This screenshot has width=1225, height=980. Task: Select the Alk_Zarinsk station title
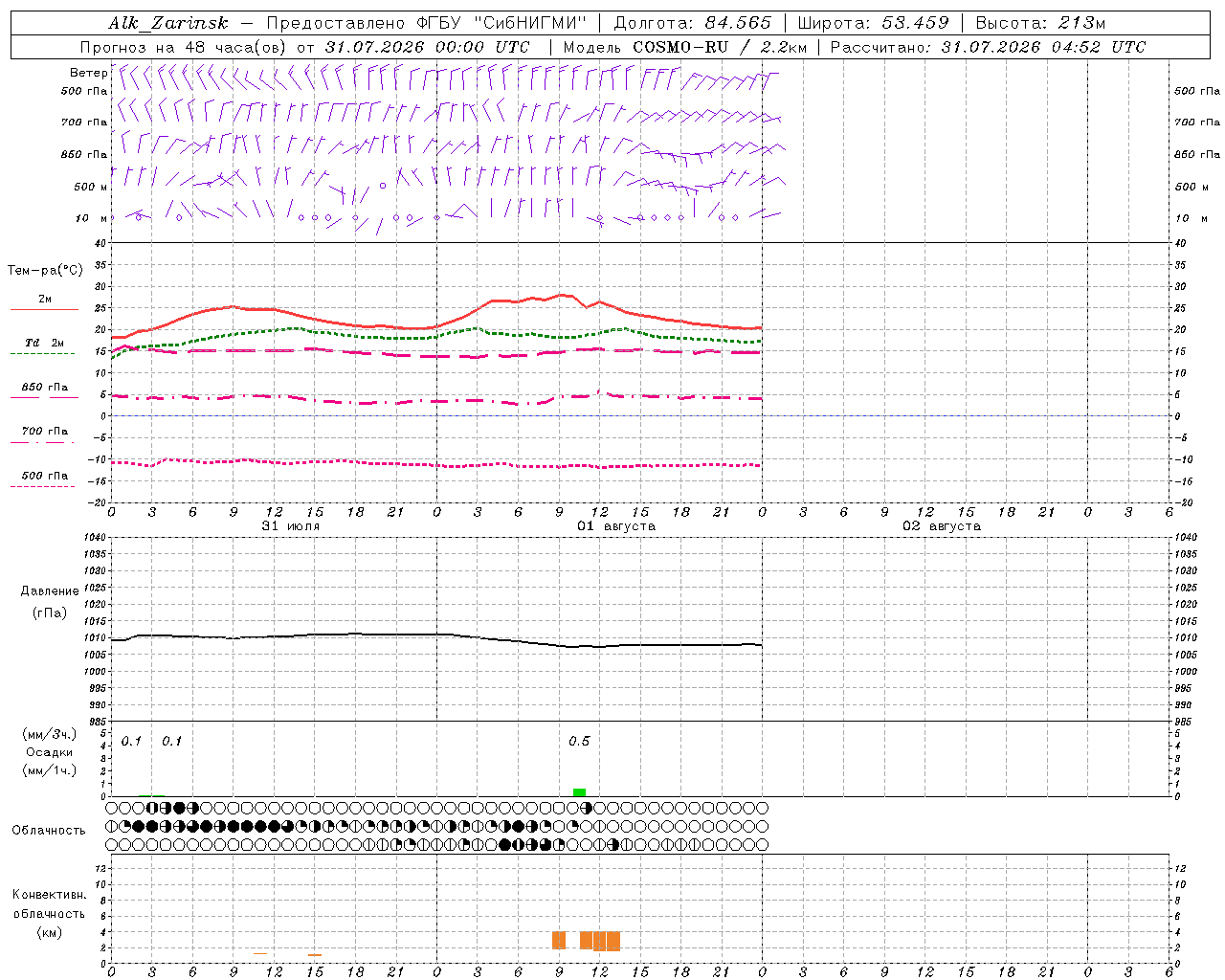(168, 23)
